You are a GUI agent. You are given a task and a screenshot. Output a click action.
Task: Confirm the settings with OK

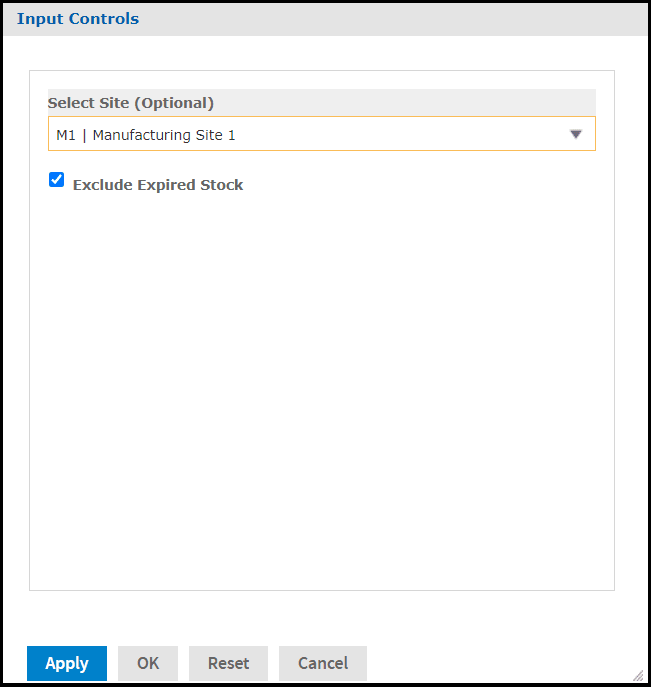point(148,663)
